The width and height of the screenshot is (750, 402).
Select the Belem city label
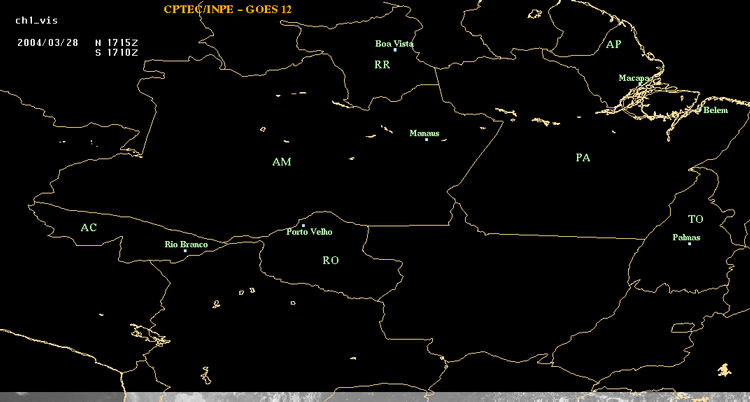click(x=715, y=111)
